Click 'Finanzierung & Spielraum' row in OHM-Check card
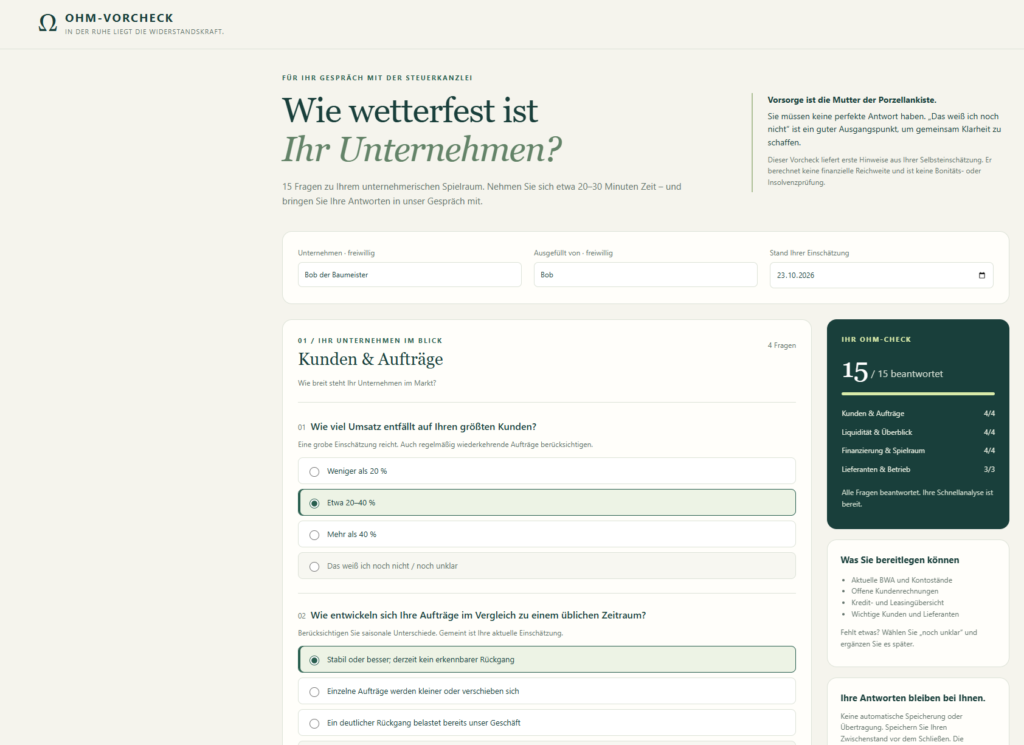1024x745 pixels. click(918, 451)
